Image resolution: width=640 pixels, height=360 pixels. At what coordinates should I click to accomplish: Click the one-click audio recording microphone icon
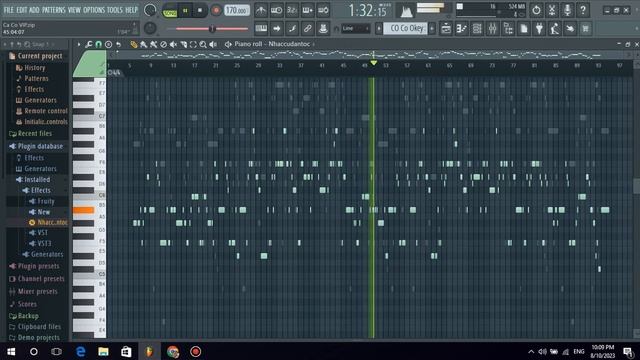567,10
